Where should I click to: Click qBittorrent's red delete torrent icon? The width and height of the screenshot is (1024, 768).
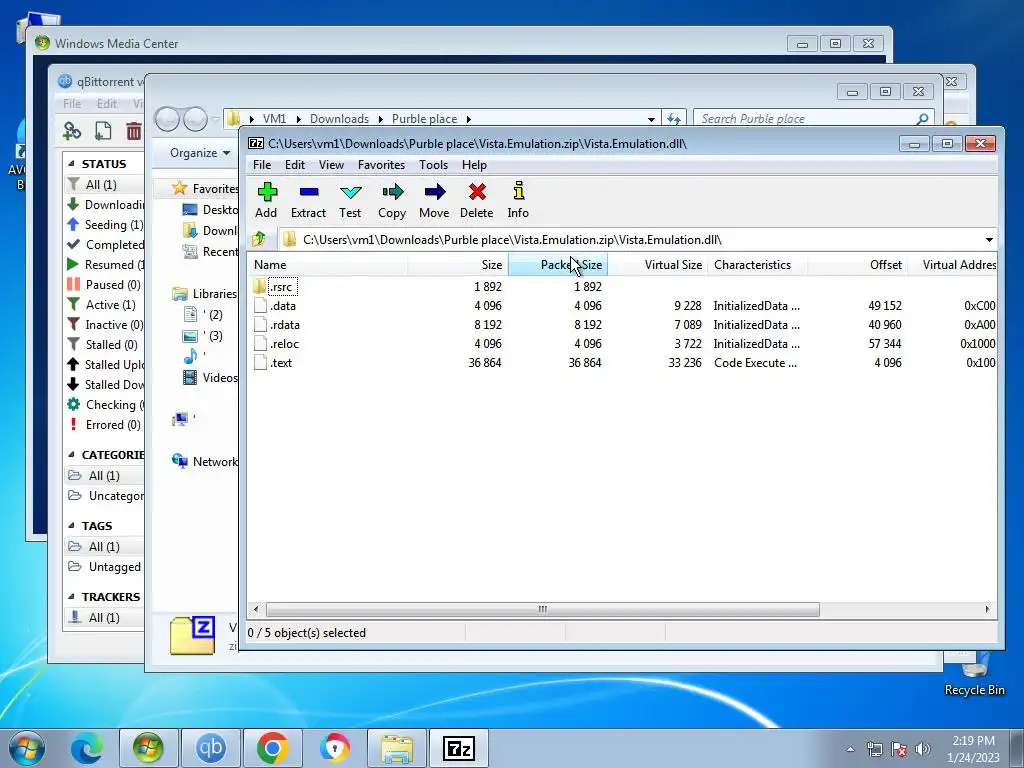[x=134, y=131]
